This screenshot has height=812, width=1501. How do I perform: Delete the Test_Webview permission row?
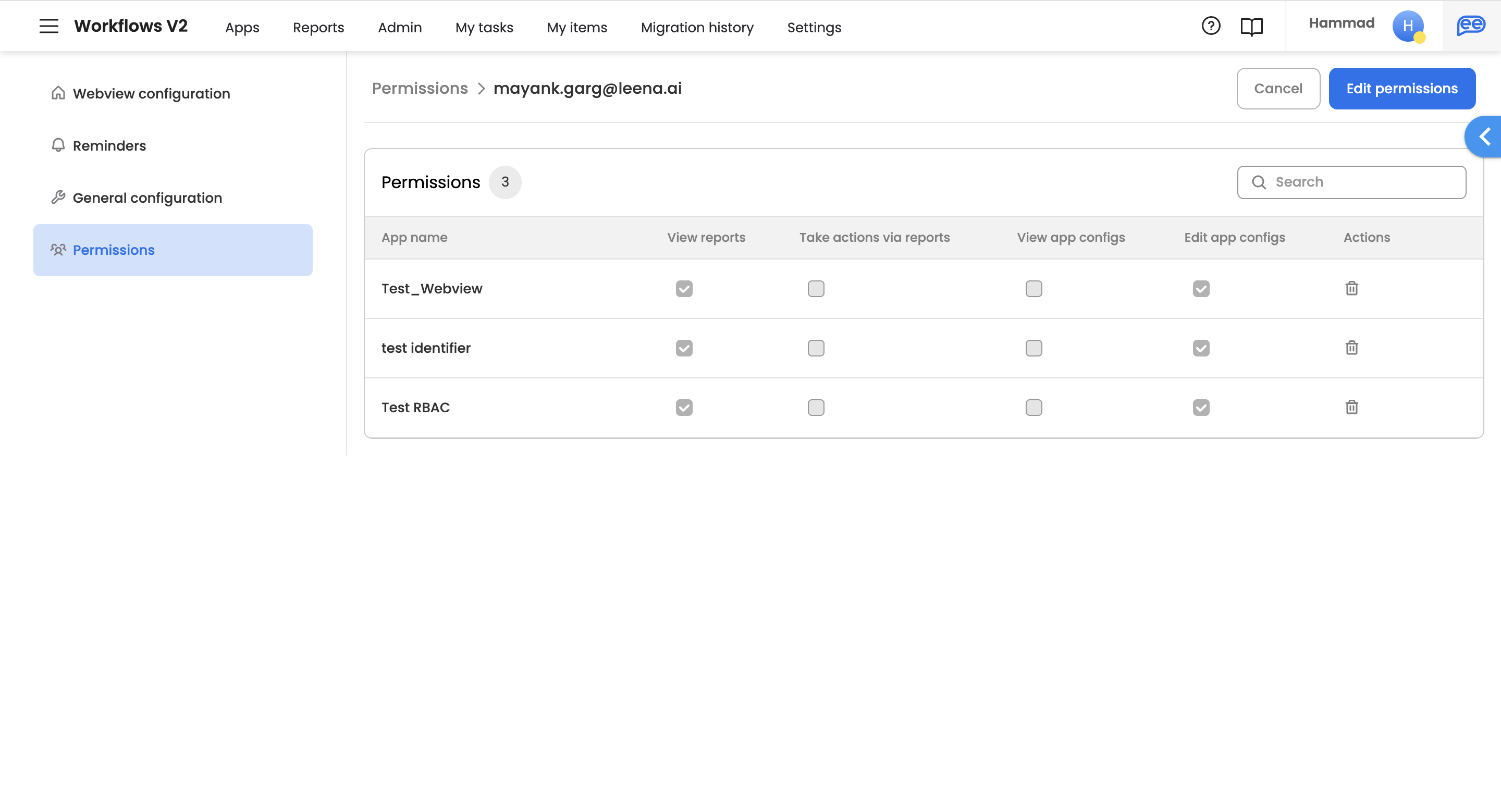pos(1351,288)
